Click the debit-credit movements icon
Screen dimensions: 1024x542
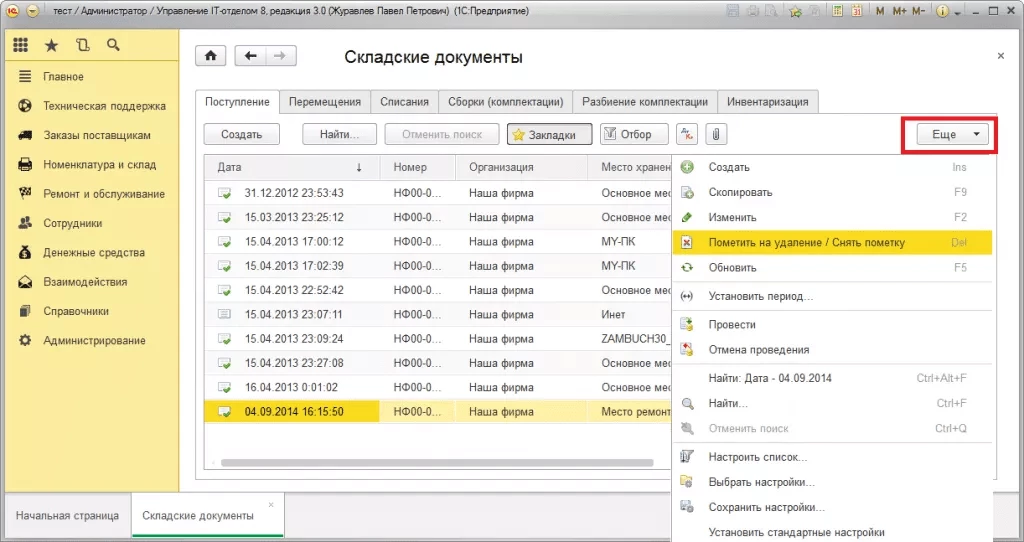point(686,134)
